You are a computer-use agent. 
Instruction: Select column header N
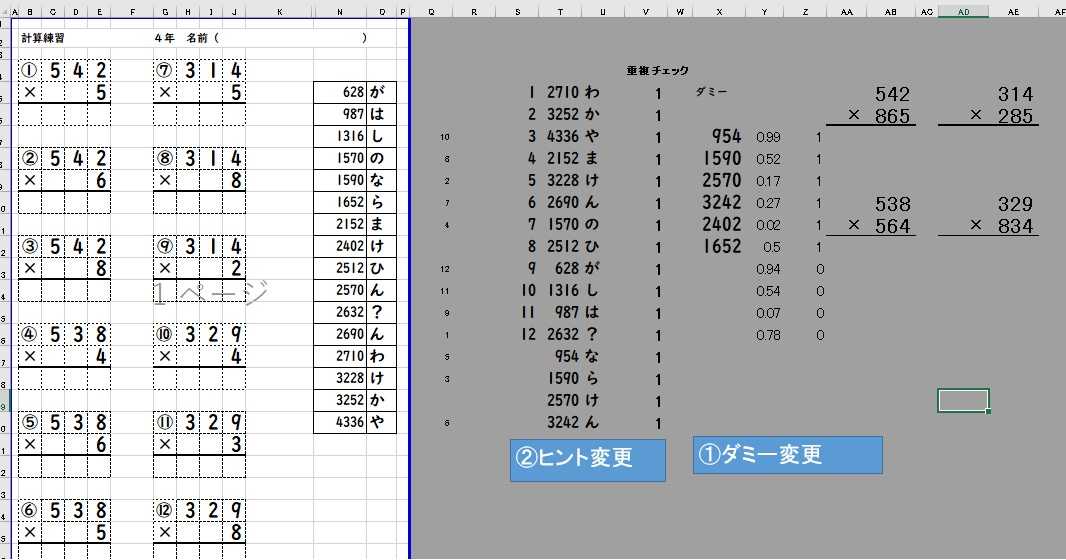click(x=340, y=12)
